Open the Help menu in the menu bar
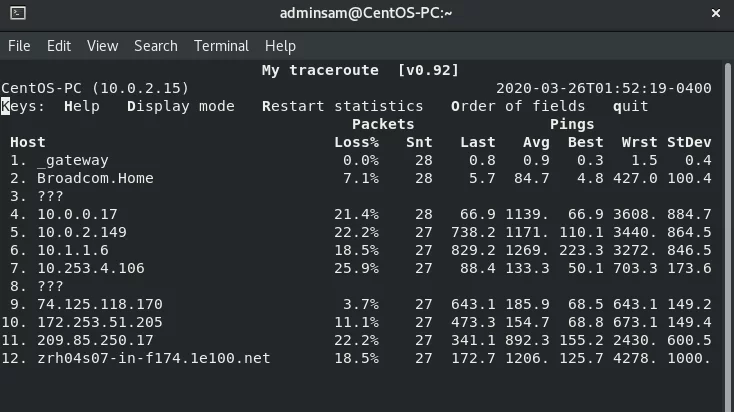Screen dimensions: 734x412 coord(280,46)
